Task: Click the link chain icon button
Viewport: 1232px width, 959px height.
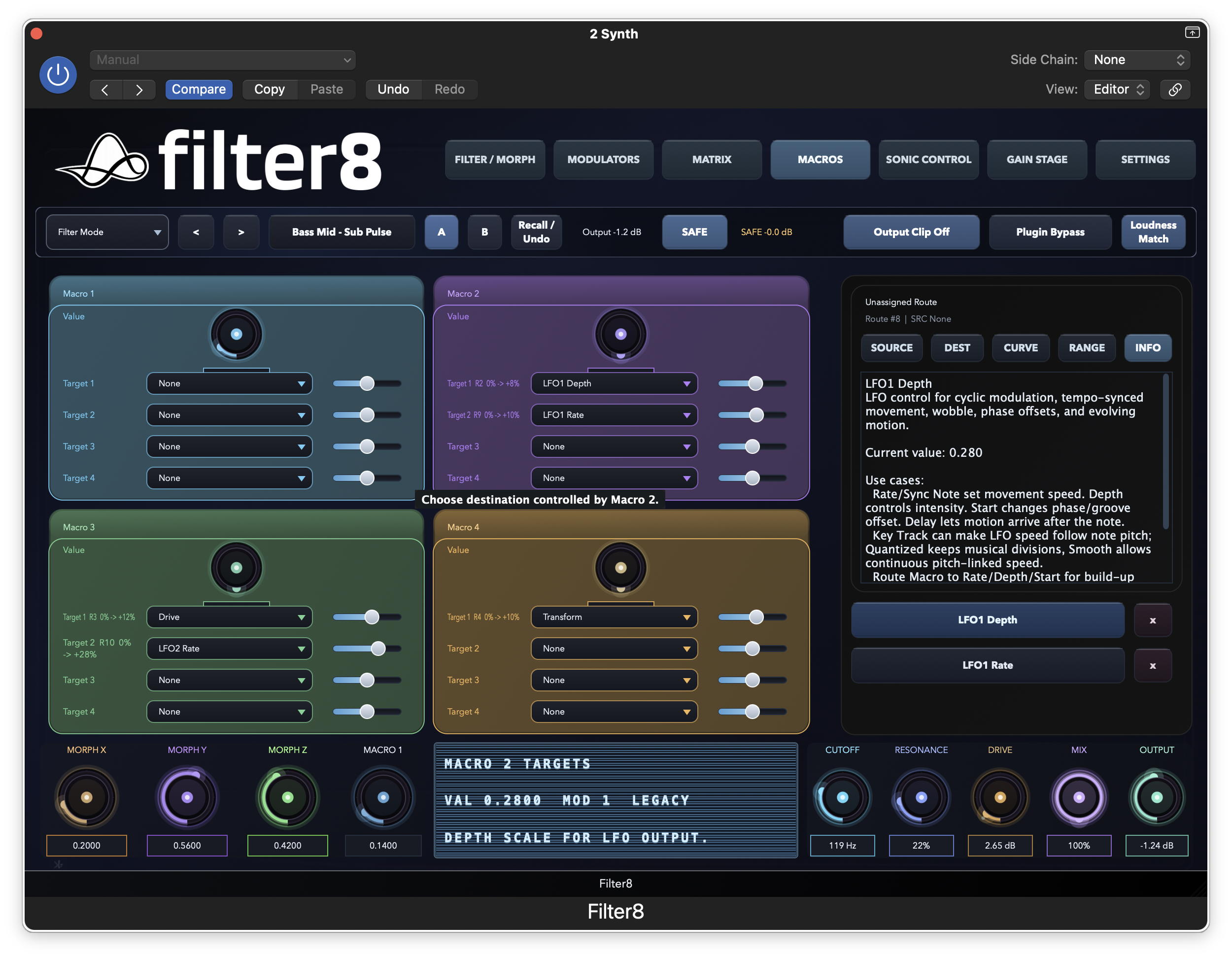Action: pyautogui.click(x=1174, y=89)
